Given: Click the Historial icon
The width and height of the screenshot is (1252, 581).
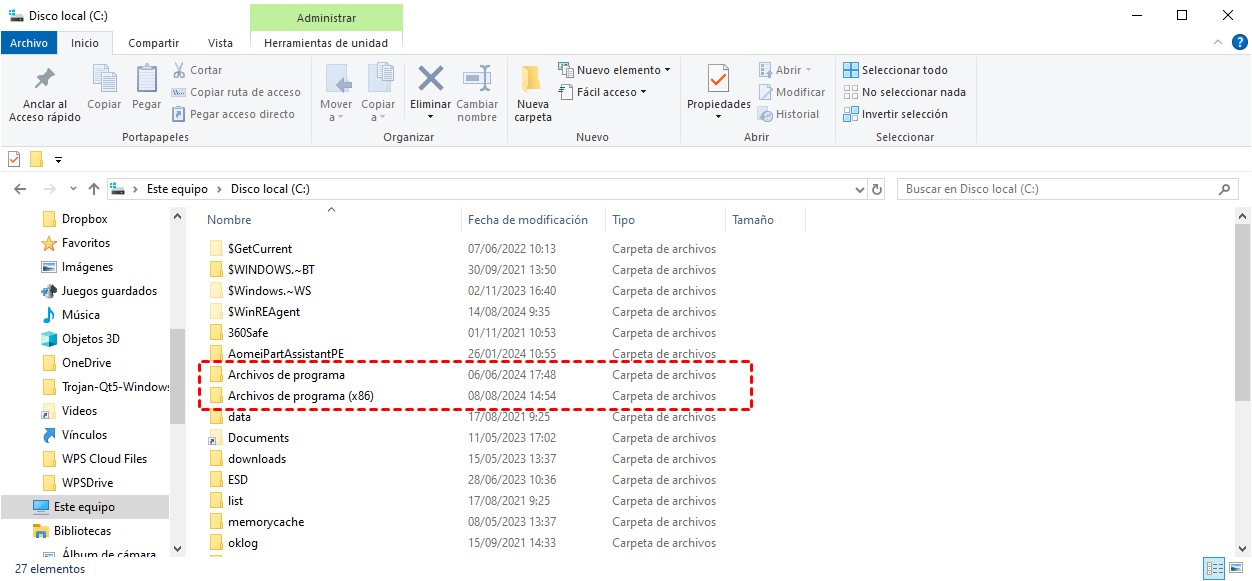Looking at the screenshot, I should click(x=790, y=113).
